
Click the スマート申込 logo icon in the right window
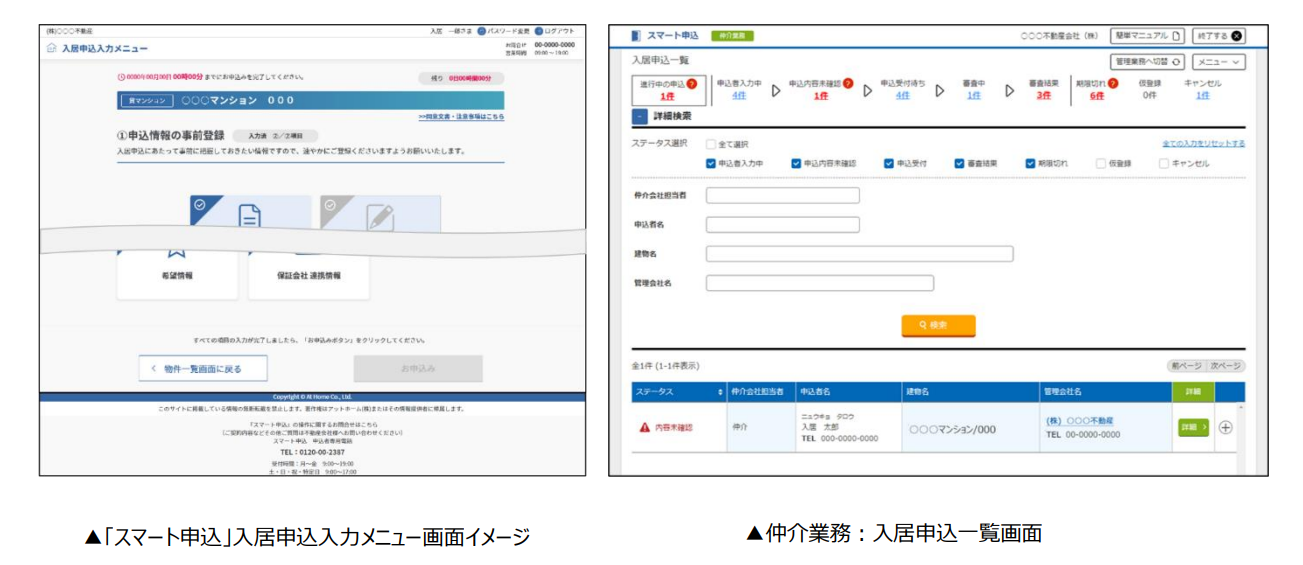[x=635, y=36]
